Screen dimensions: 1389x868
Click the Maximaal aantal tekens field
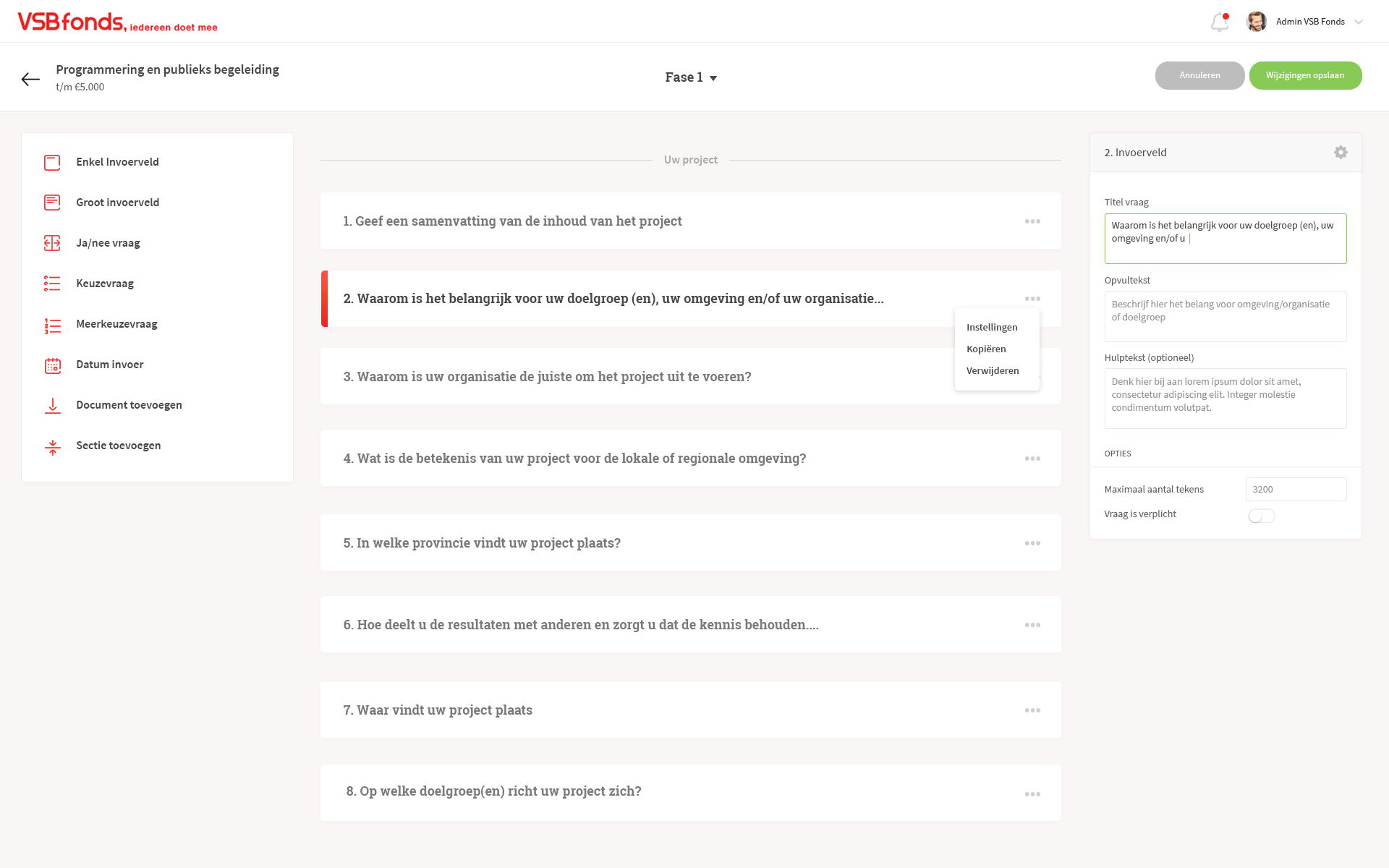(1296, 490)
